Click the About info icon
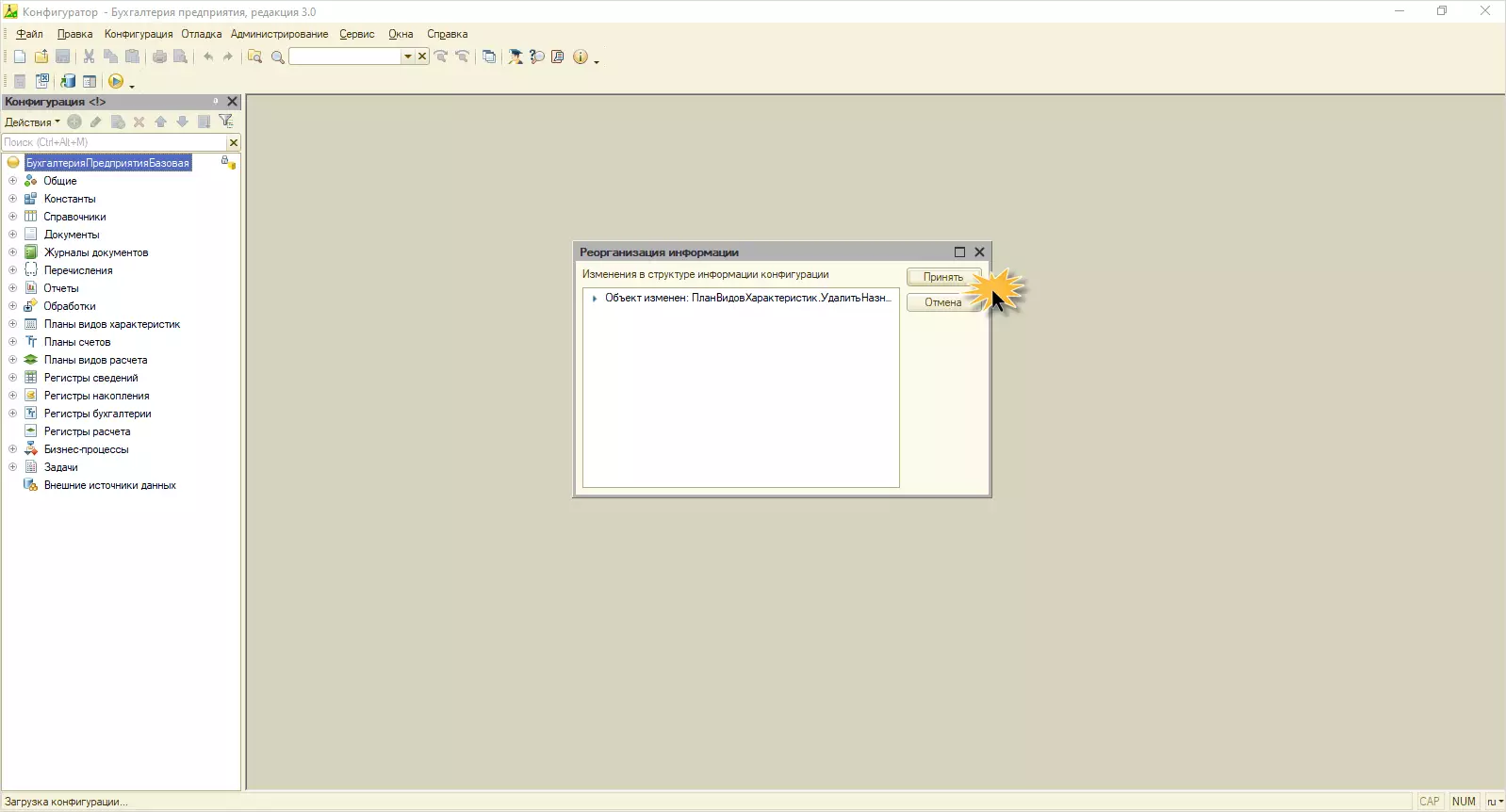1506x812 pixels. (581, 57)
